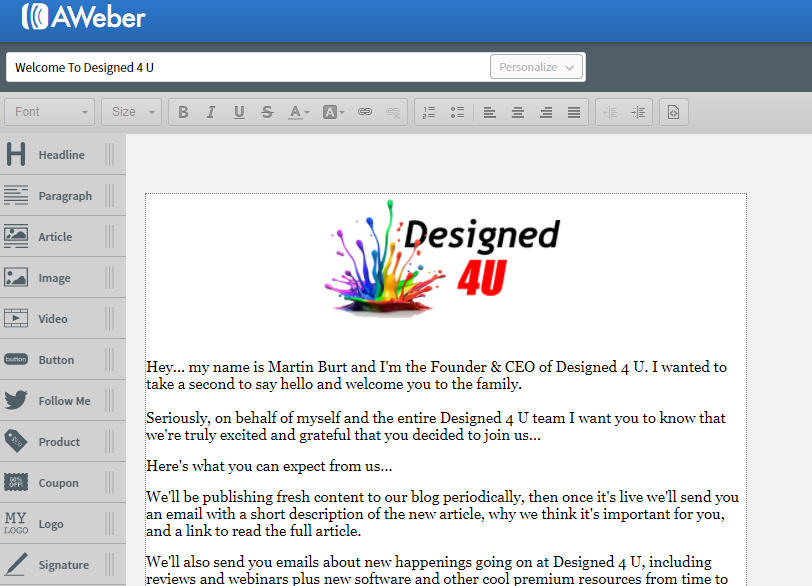Remove link with the unlink icon

click(393, 112)
